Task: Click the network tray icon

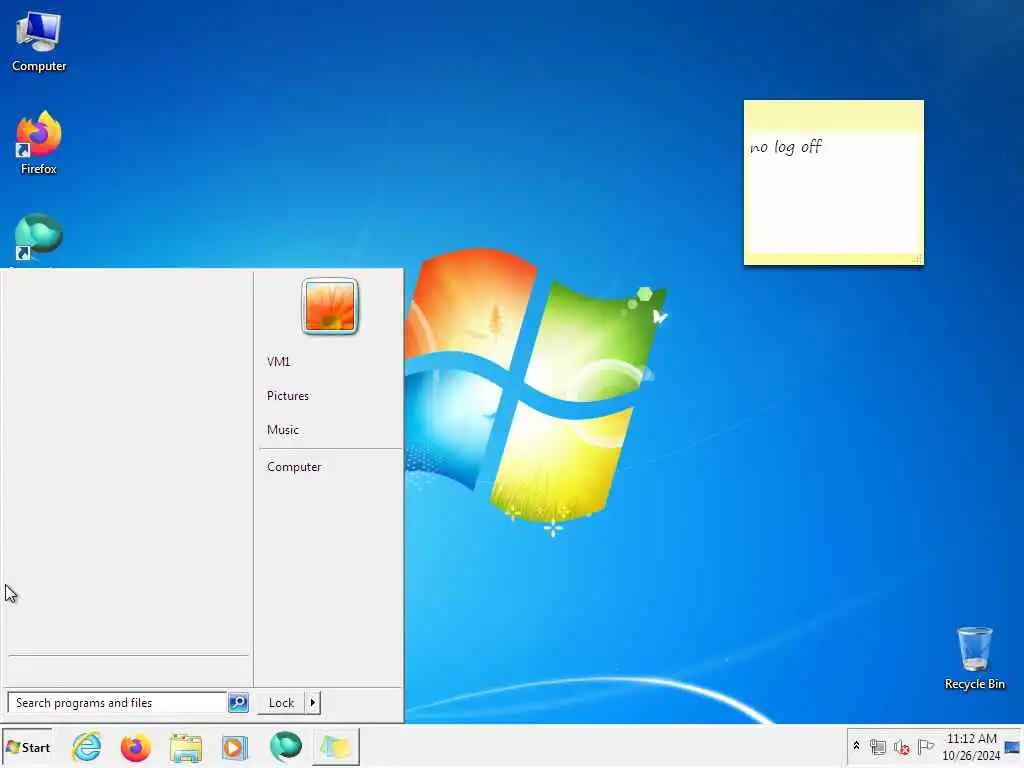Action: [878, 746]
